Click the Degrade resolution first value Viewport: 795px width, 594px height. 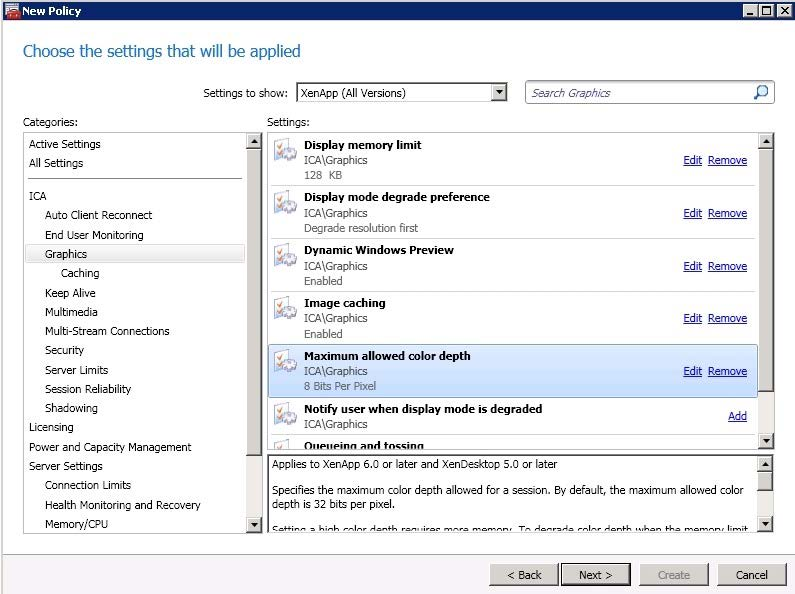pos(361,228)
